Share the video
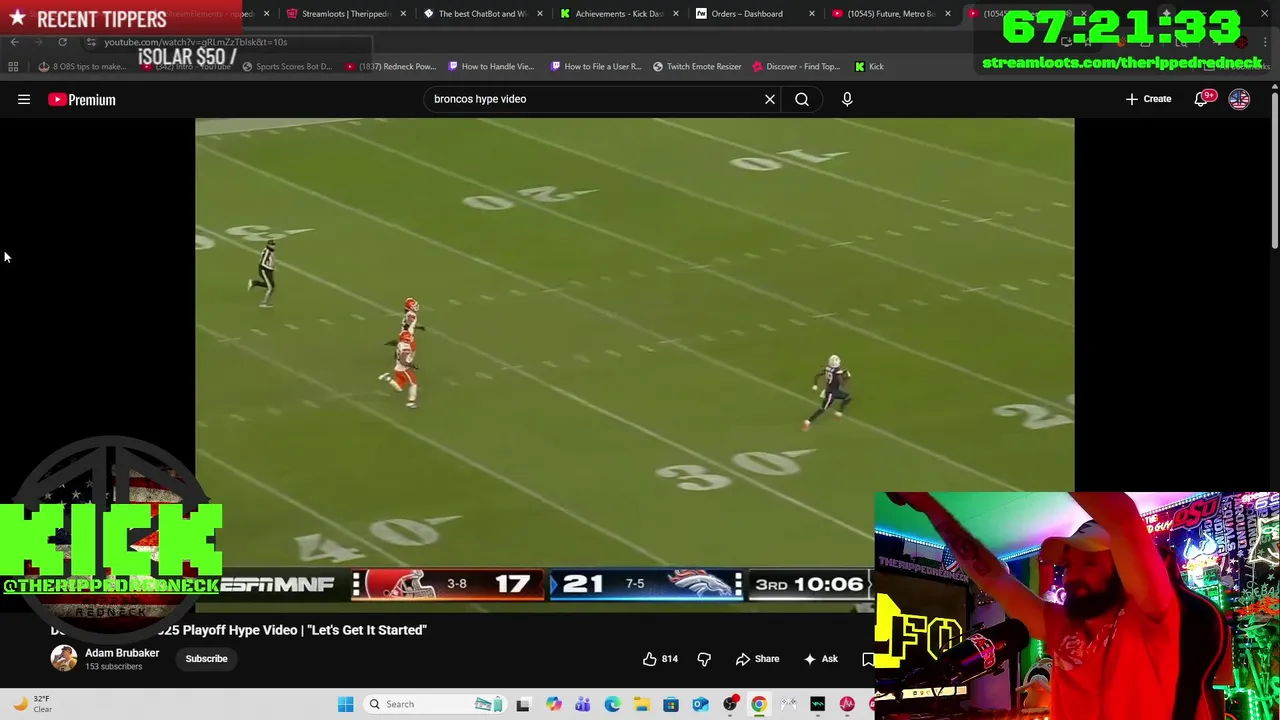1280x720 pixels. (757, 659)
